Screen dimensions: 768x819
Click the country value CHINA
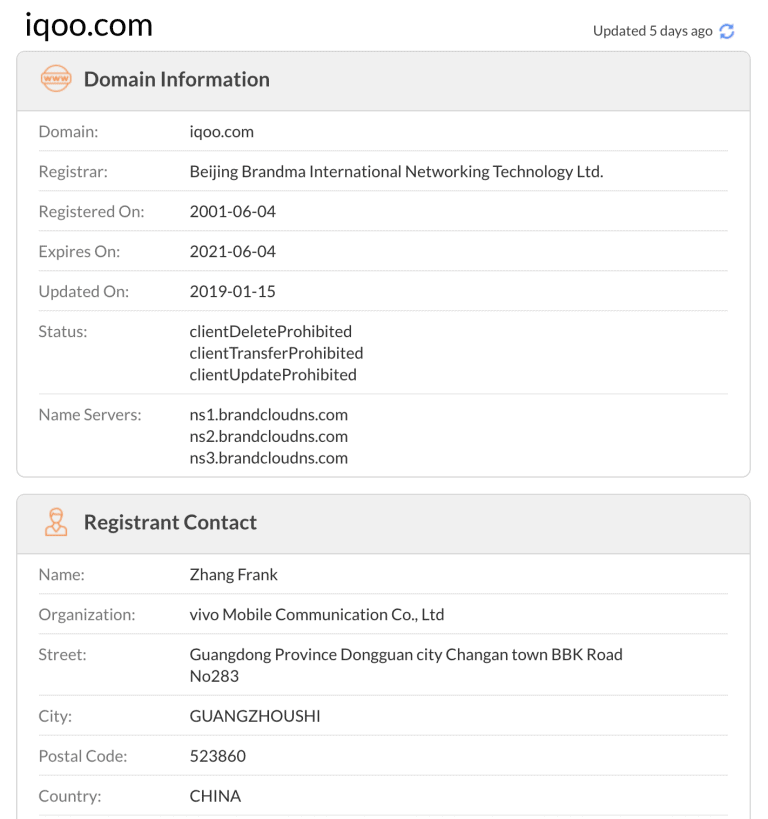[x=215, y=796]
